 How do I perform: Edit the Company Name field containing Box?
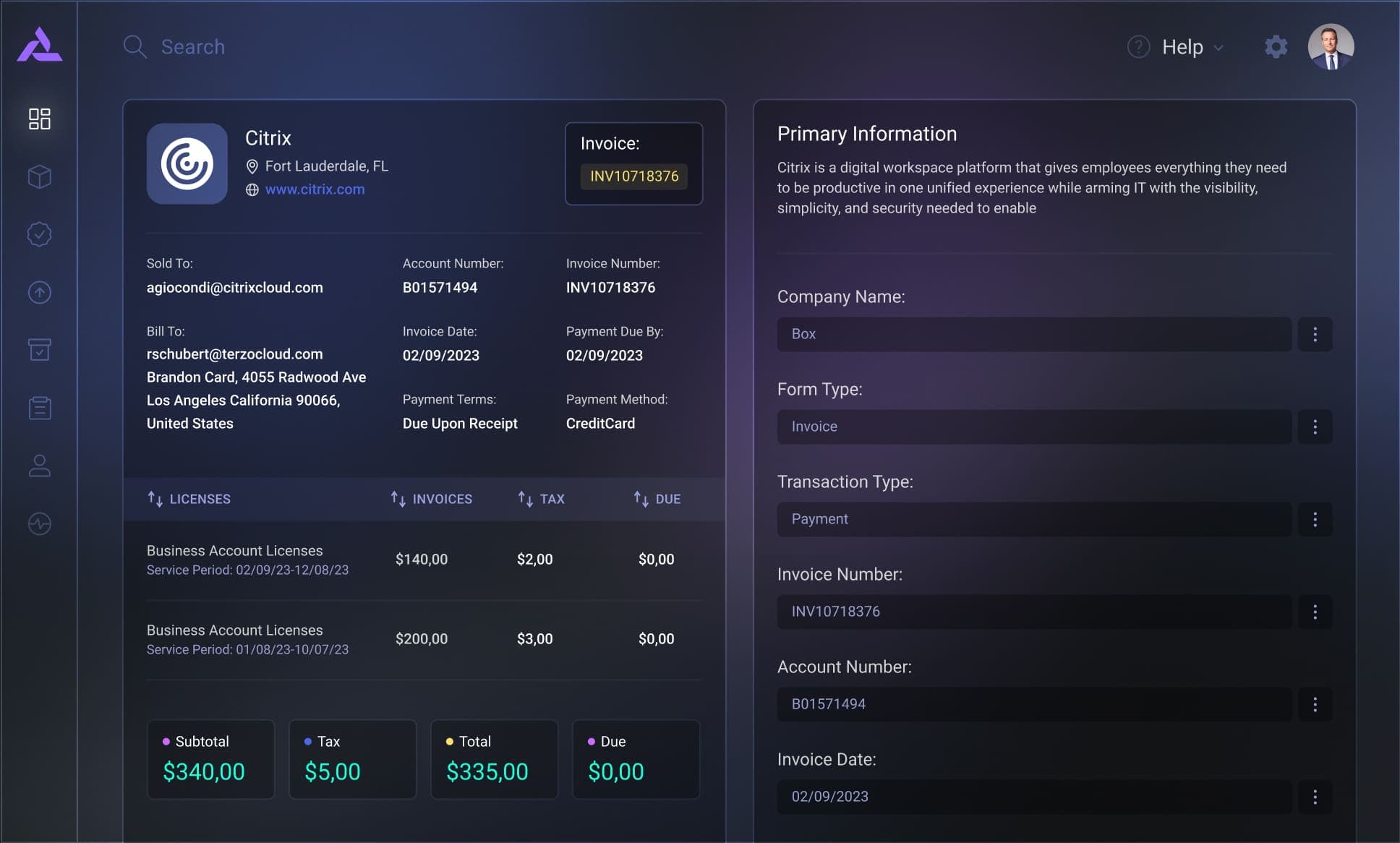pyautogui.click(x=1034, y=334)
